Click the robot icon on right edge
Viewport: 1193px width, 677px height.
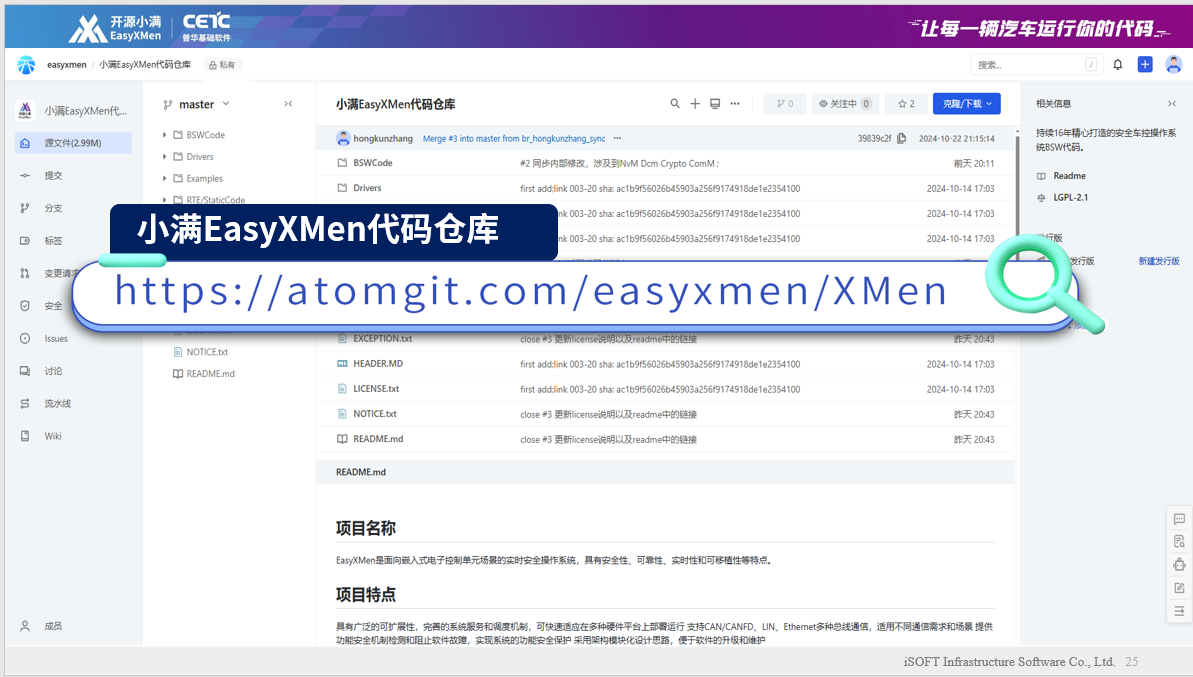click(1179, 565)
